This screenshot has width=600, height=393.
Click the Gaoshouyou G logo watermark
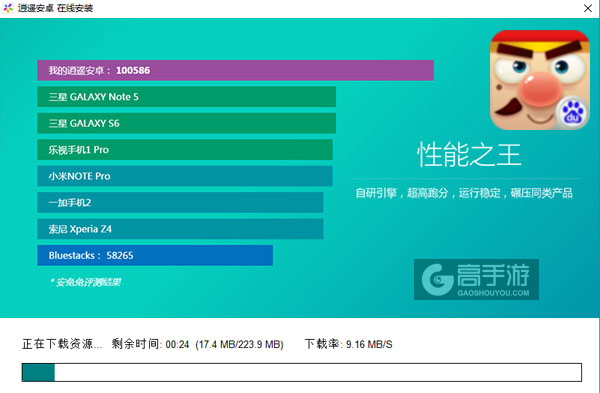click(437, 280)
